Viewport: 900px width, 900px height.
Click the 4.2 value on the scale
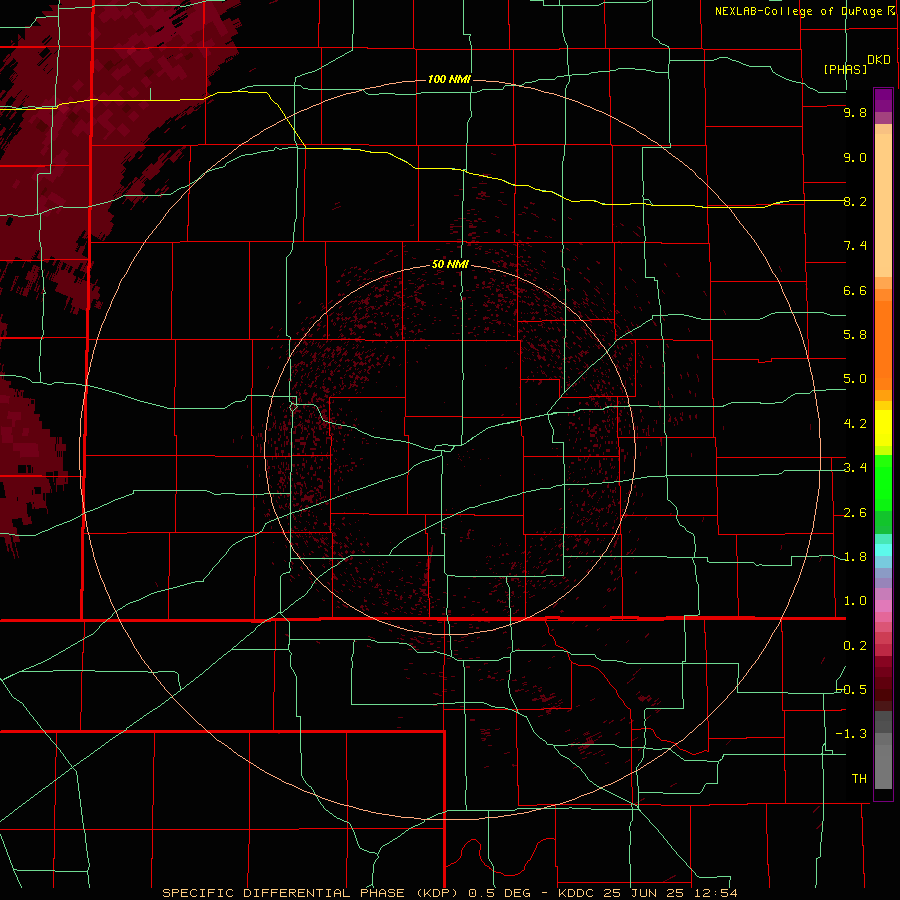coord(855,424)
